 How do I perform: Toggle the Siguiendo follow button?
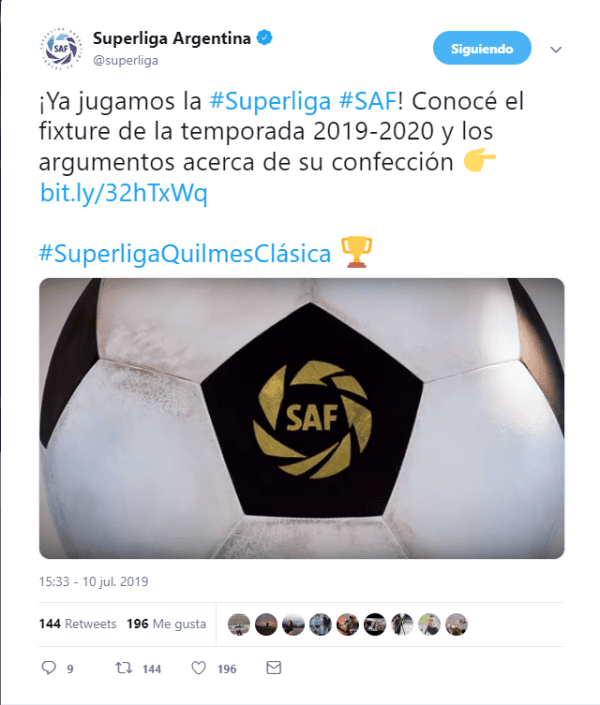pyautogui.click(x=482, y=48)
